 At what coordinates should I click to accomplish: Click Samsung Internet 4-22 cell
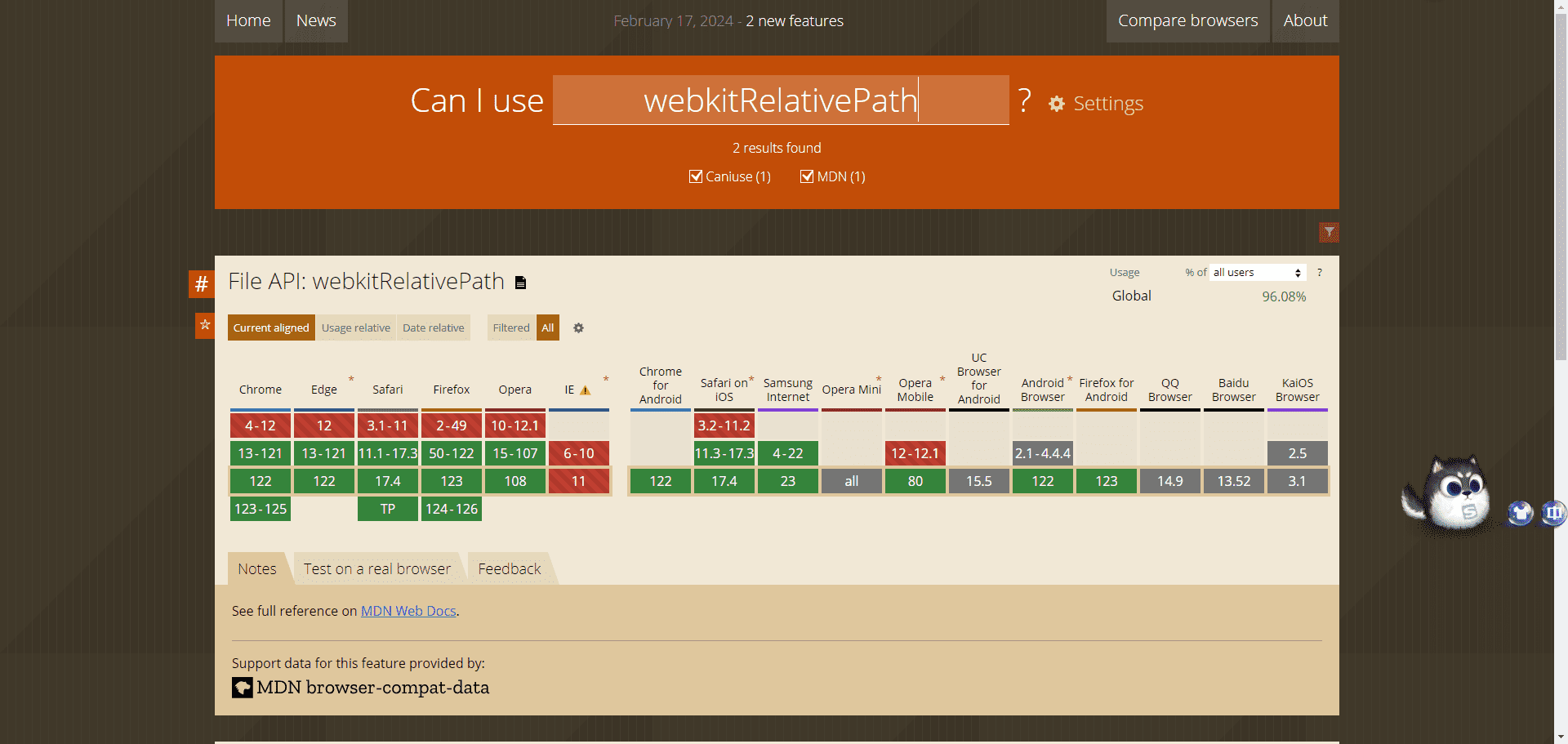coord(788,453)
